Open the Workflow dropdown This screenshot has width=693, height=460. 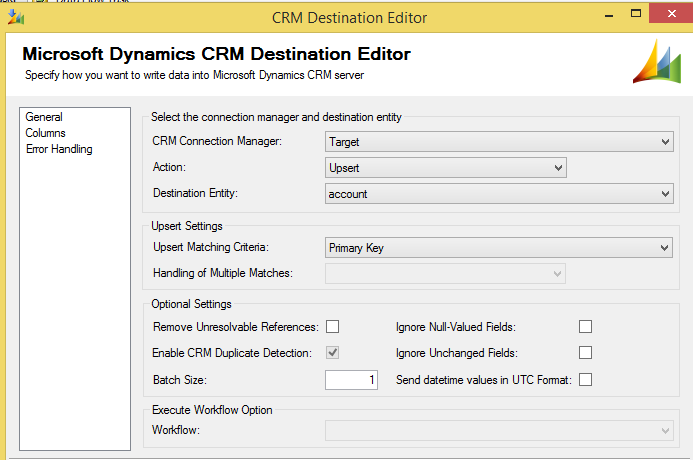pyautogui.click(x=499, y=430)
